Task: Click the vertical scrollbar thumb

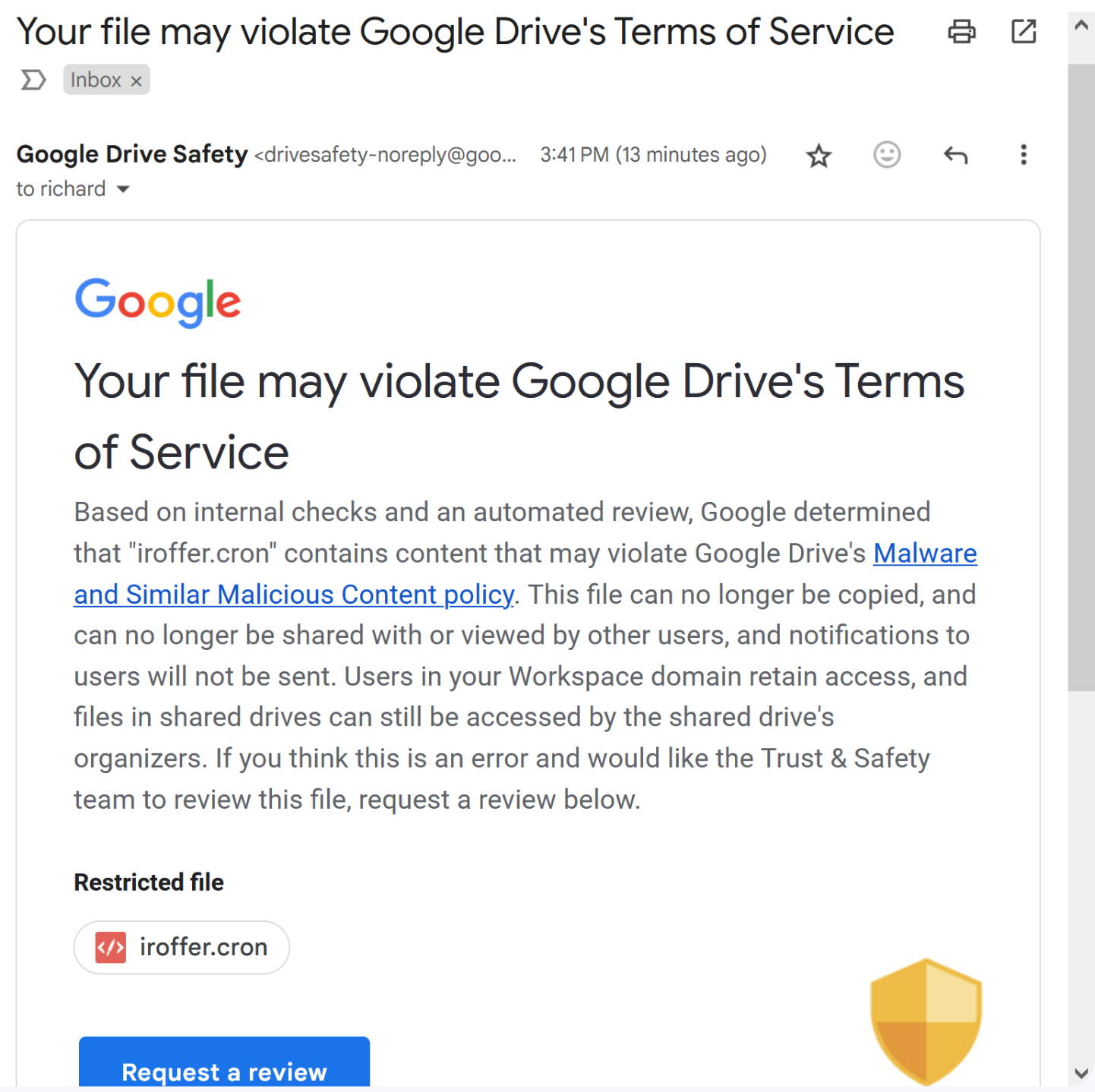Action: coord(1081,377)
